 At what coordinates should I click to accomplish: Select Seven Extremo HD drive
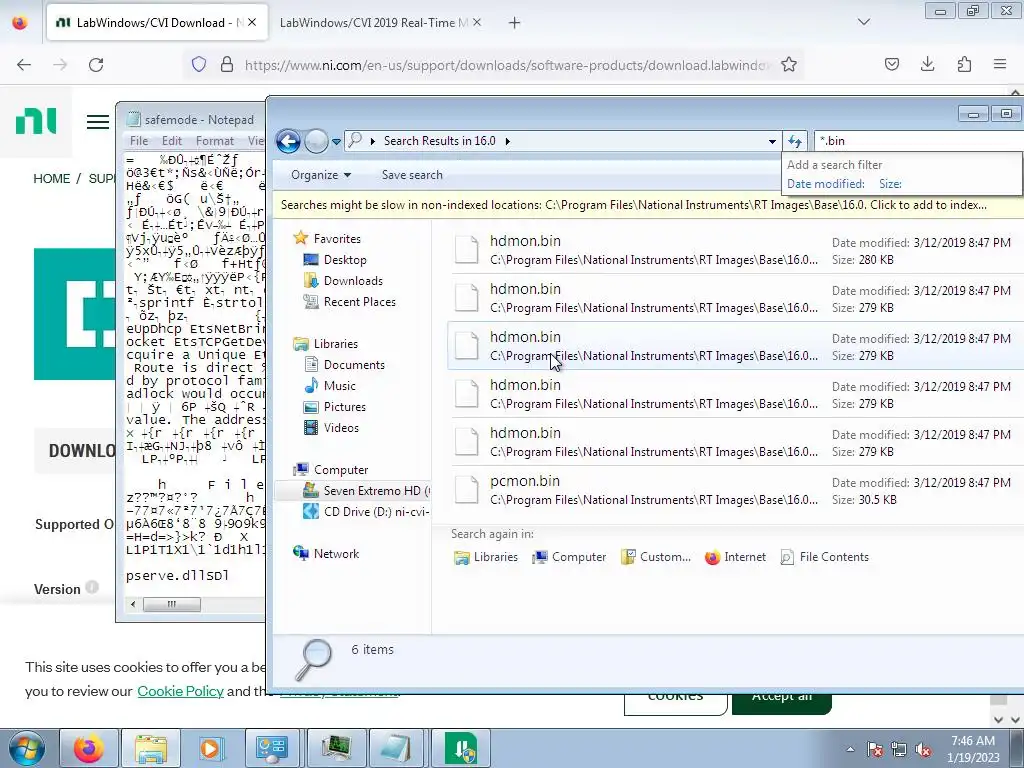point(366,491)
